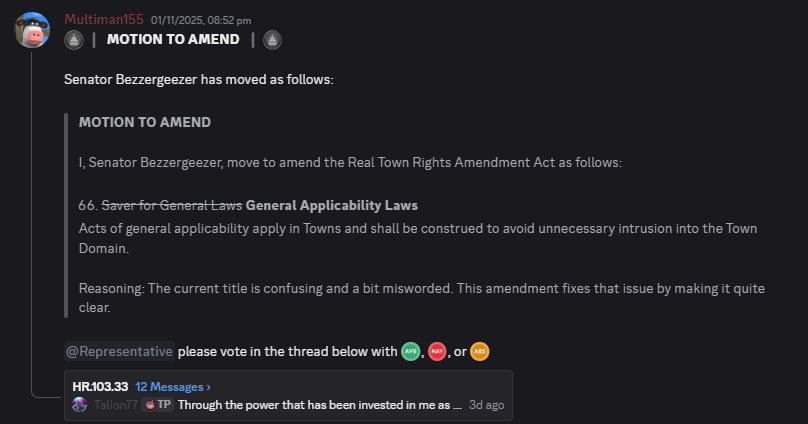This screenshot has height=424, width=808.
Task: Click the struck-through Saver for General Laws text
Action: (x=172, y=205)
